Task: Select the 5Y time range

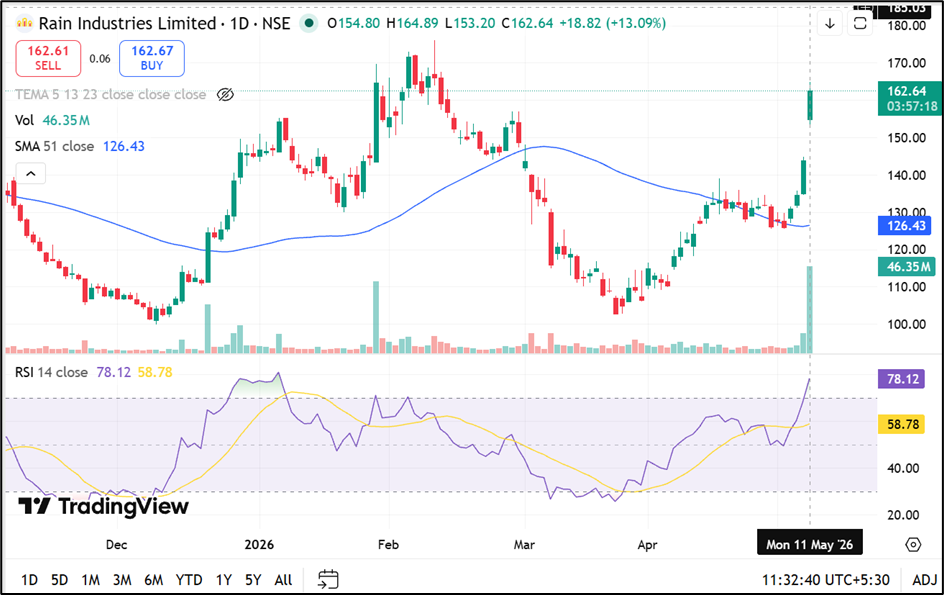Action: tap(253, 580)
